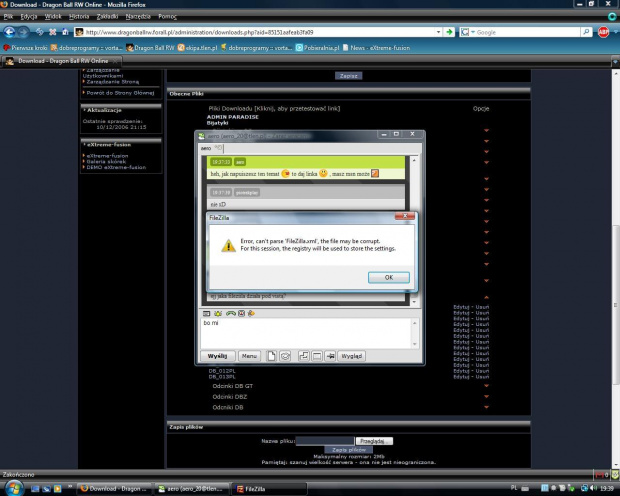Image resolution: width=620 pixels, height=496 pixels.
Task: Click the volume speaker tray icon
Action: [593, 488]
